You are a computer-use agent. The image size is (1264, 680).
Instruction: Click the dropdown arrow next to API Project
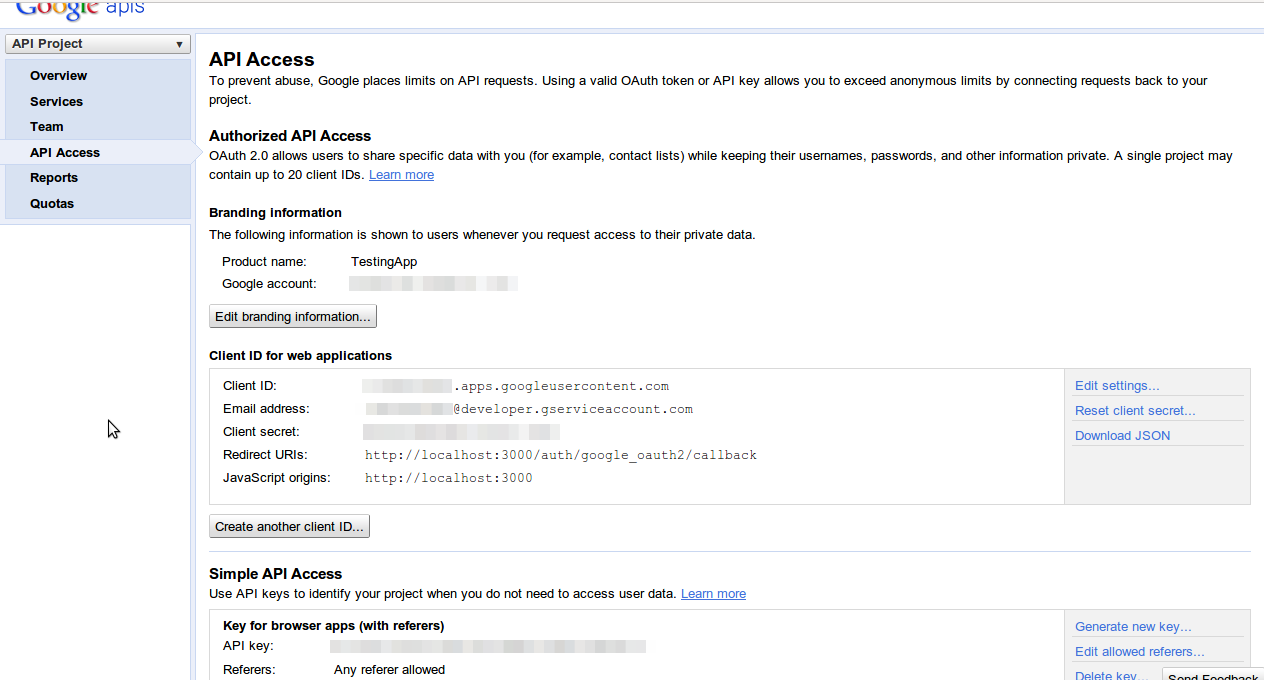pos(177,43)
